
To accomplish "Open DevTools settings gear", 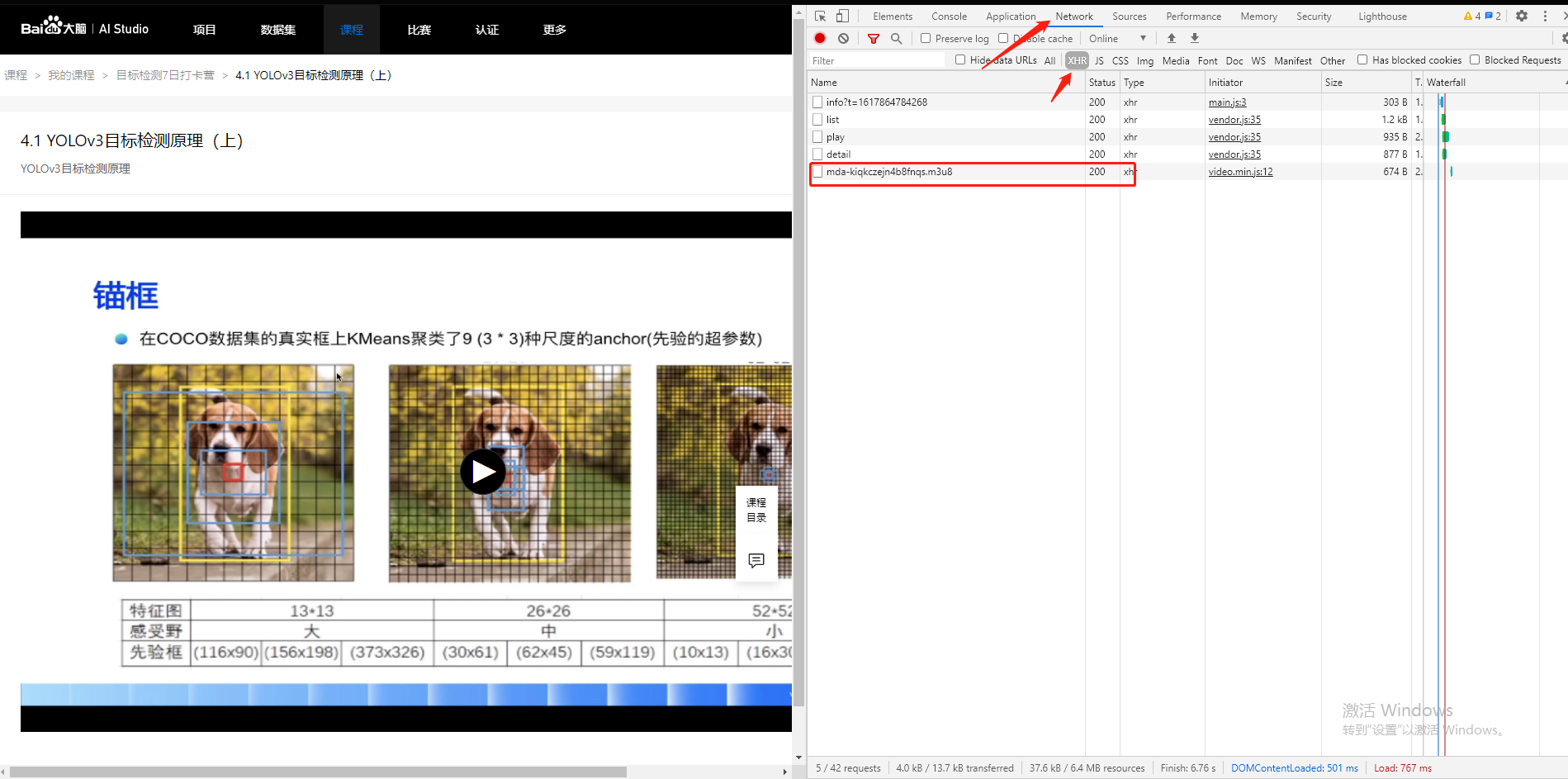I will point(1522,16).
